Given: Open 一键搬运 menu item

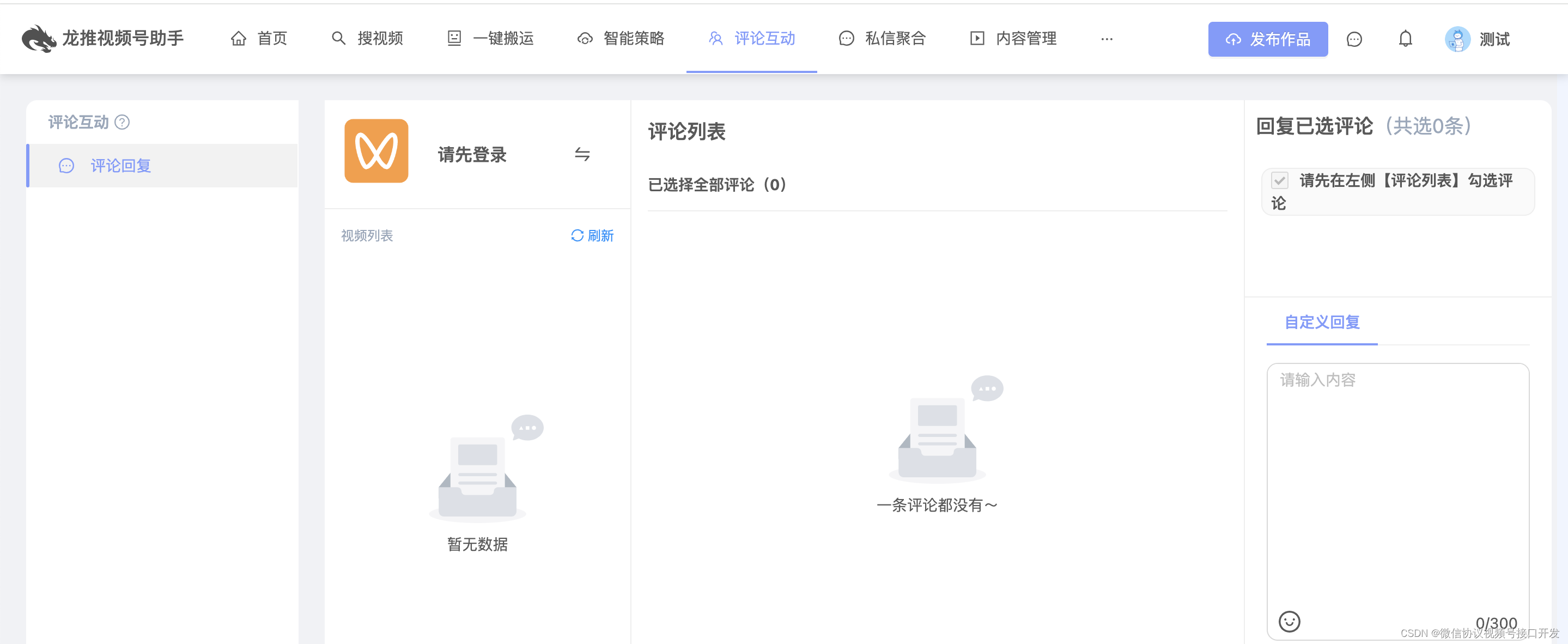Looking at the screenshot, I should click(x=490, y=38).
